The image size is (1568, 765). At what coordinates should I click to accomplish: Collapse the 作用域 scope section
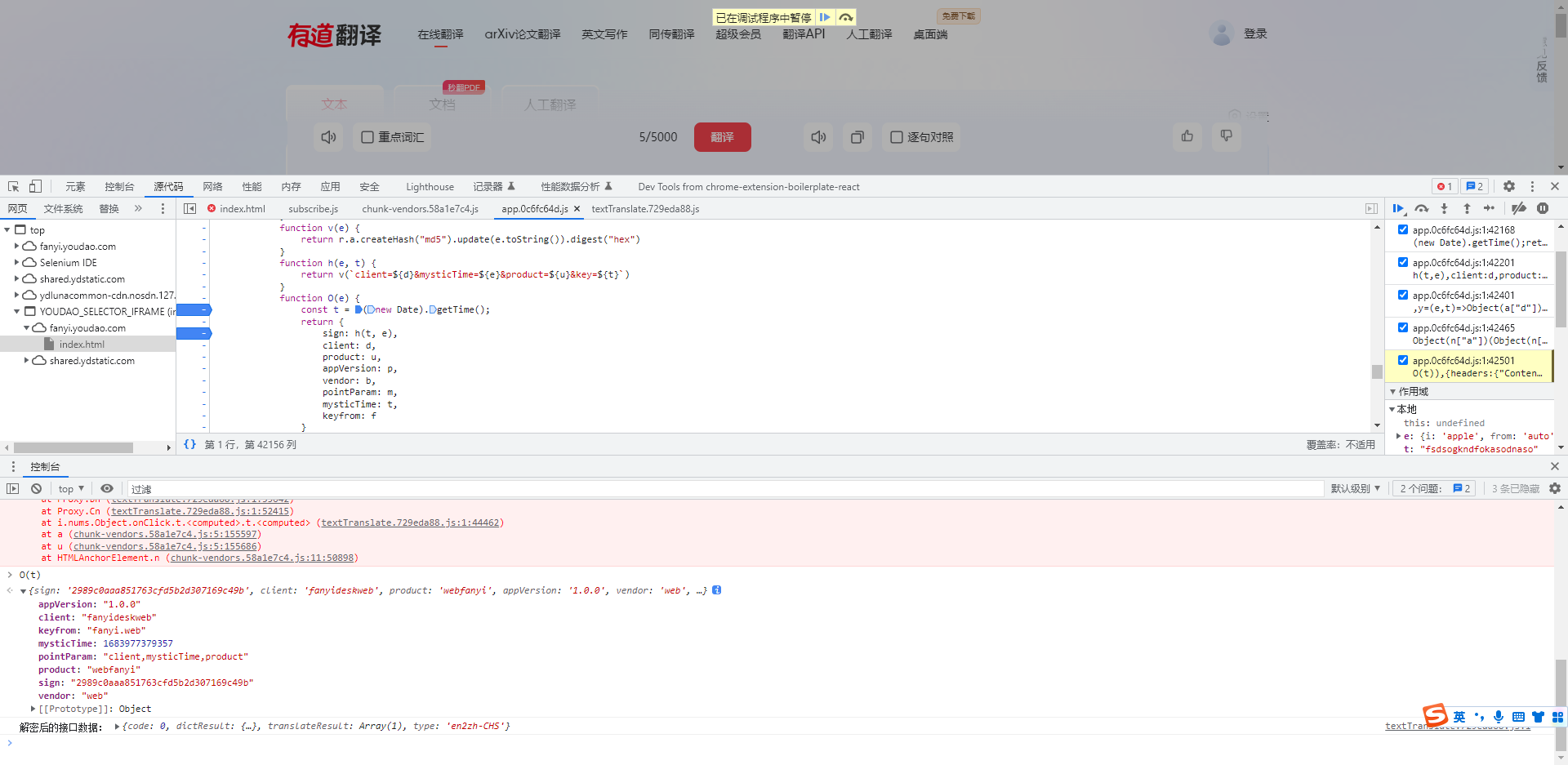(1392, 392)
